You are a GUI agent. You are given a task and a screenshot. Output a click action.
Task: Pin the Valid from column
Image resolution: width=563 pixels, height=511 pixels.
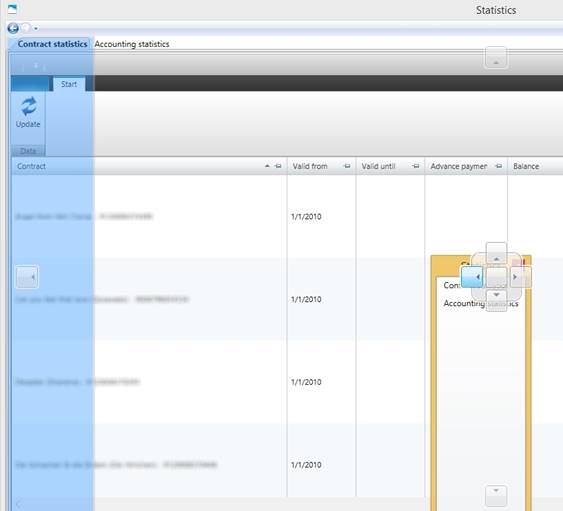coord(347,166)
